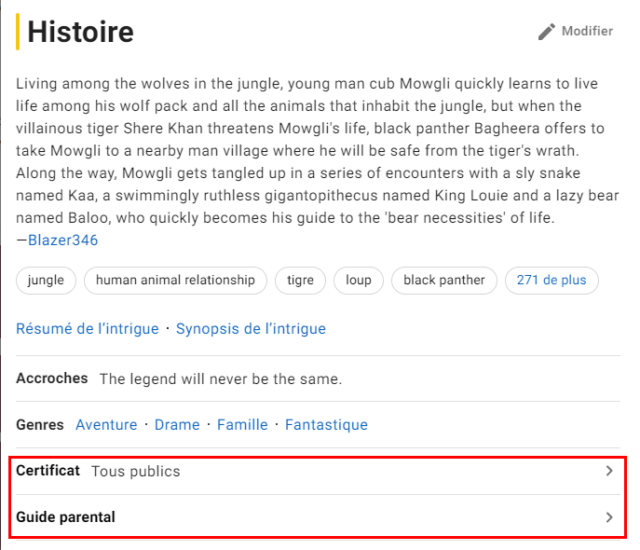640x550 pixels.
Task: Choose the loup keyword chip
Action: [358, 281]
